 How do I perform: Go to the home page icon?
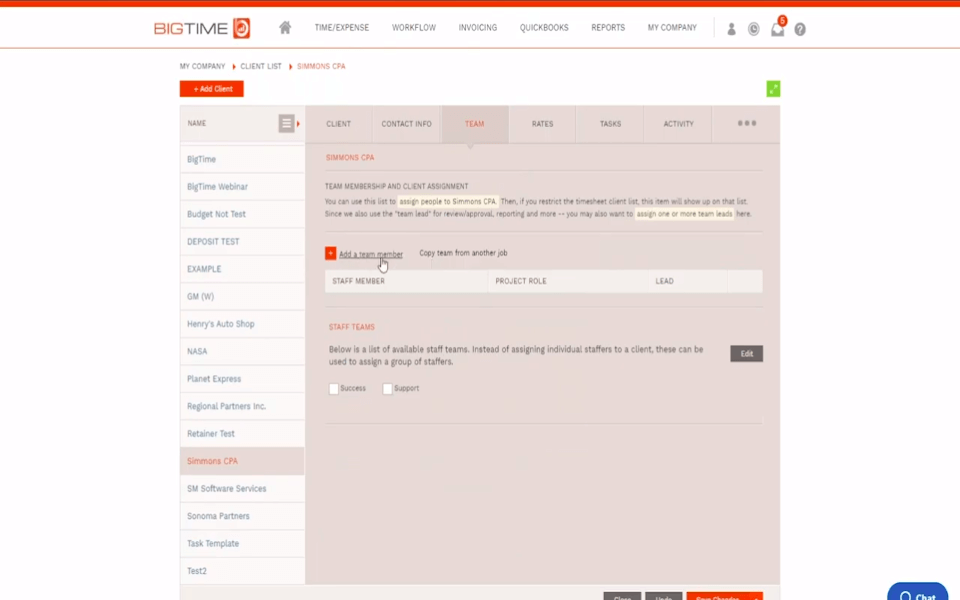click(x=285, y=28)
